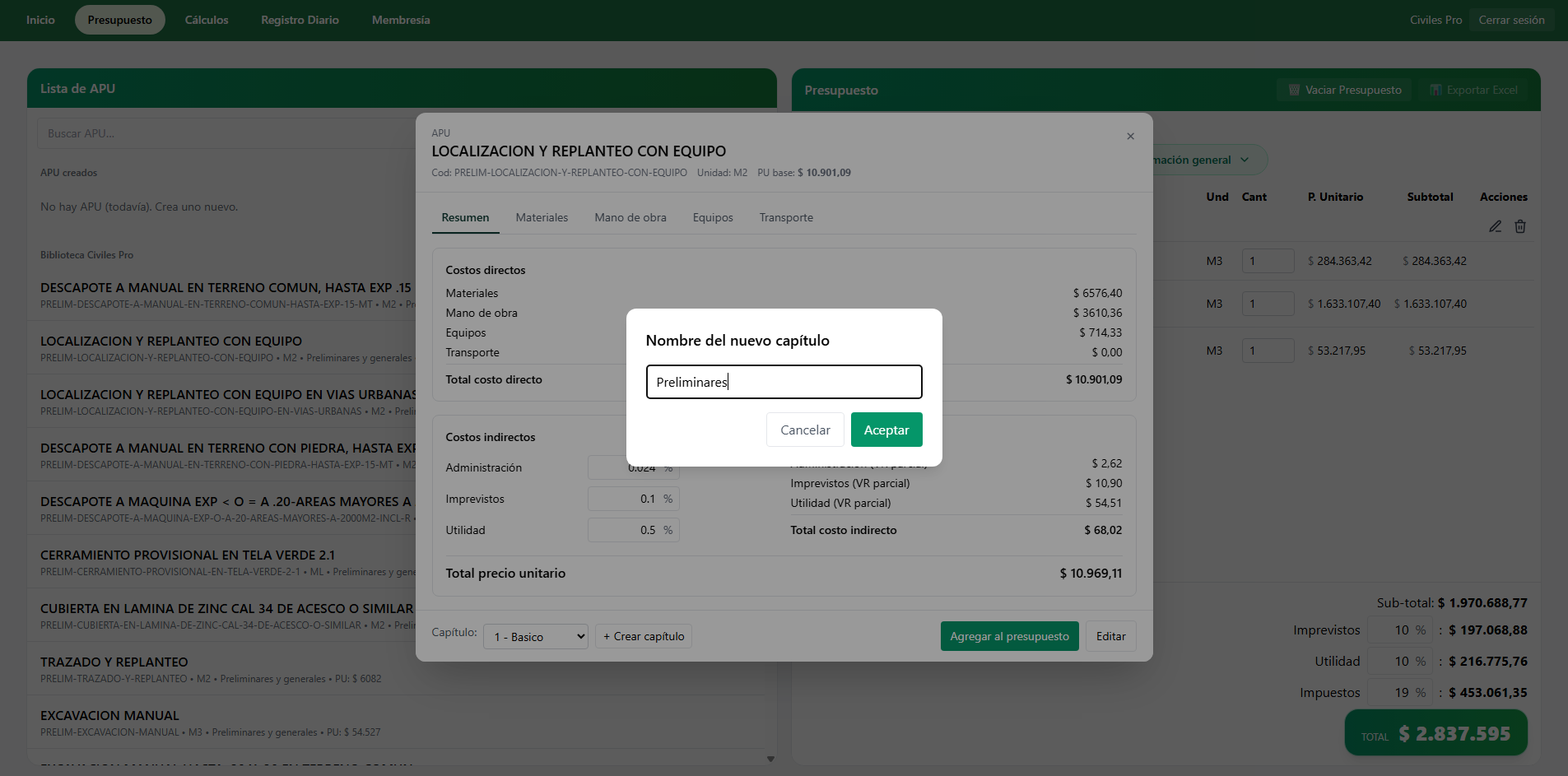Screen dimensions: 1568x776
Task: Click Total precio unitario value $ 10.969,11
Action: tap(1091, 574)
